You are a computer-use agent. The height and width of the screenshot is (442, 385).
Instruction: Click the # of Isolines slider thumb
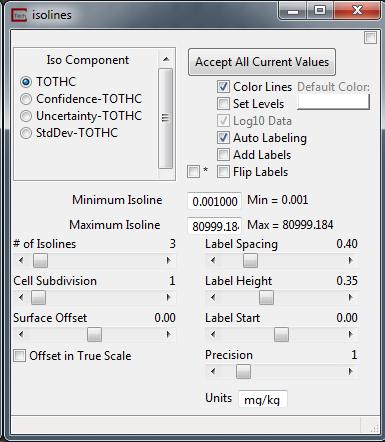tap(40, 261)
